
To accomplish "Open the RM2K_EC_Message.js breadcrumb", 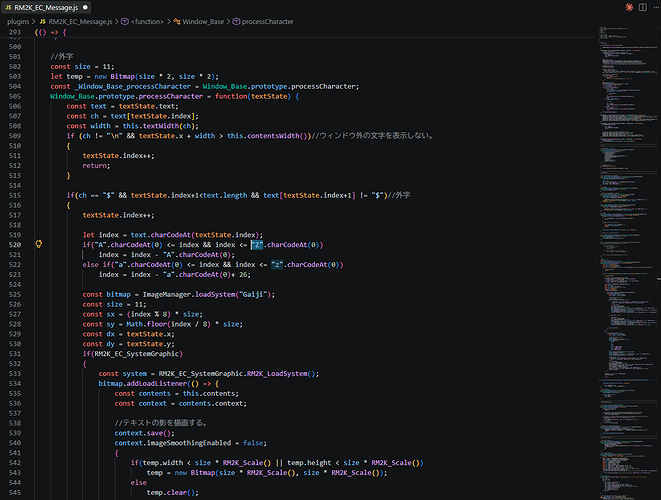I will [80, 22].
